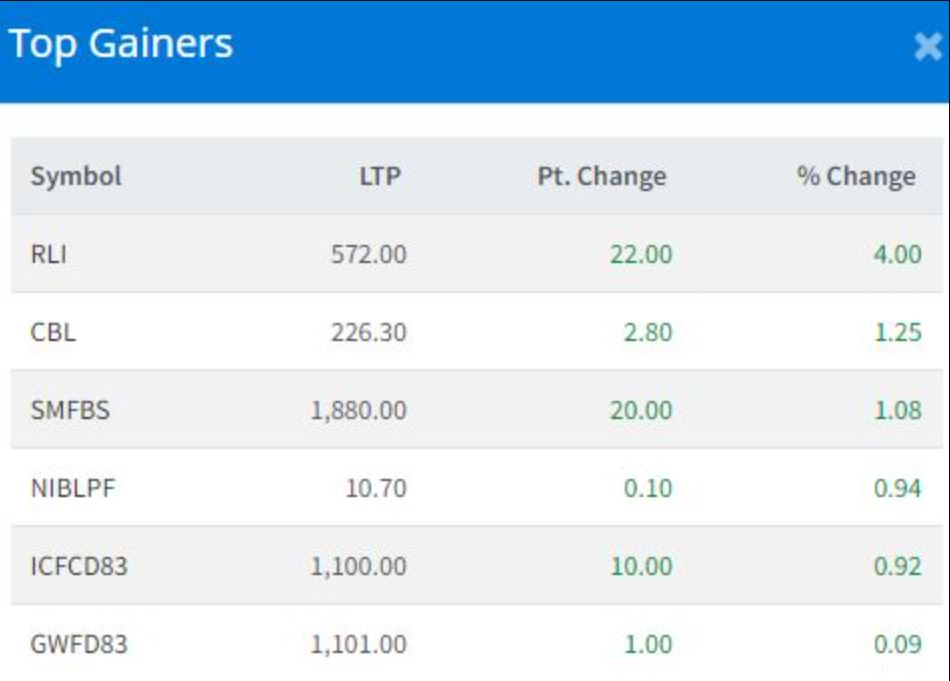Screen dimensions: 950x681
Task: Close the Top Gainers dialog
Action: [928, 46]
